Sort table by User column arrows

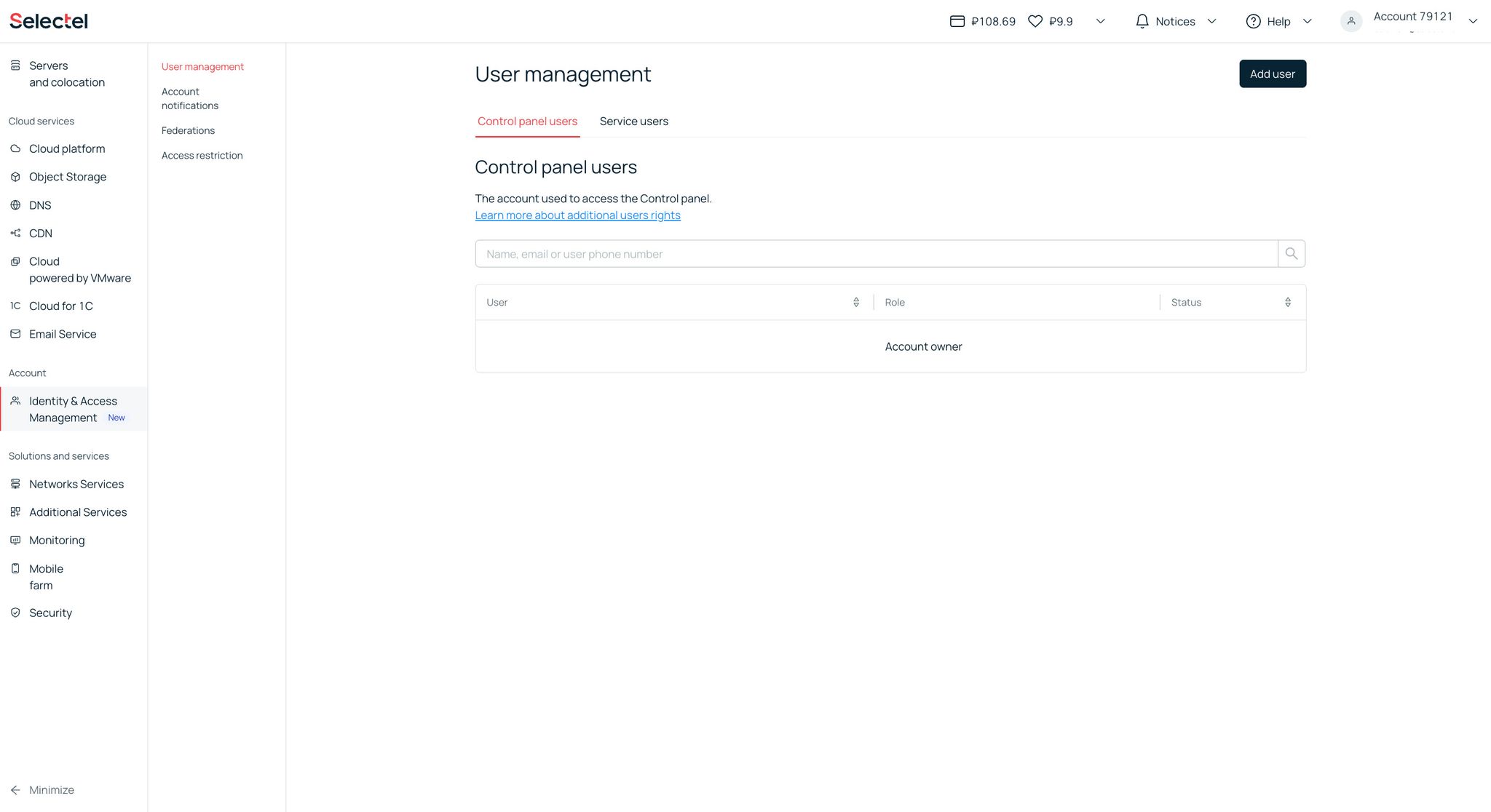pyautogui.click(x=856, y=303)
